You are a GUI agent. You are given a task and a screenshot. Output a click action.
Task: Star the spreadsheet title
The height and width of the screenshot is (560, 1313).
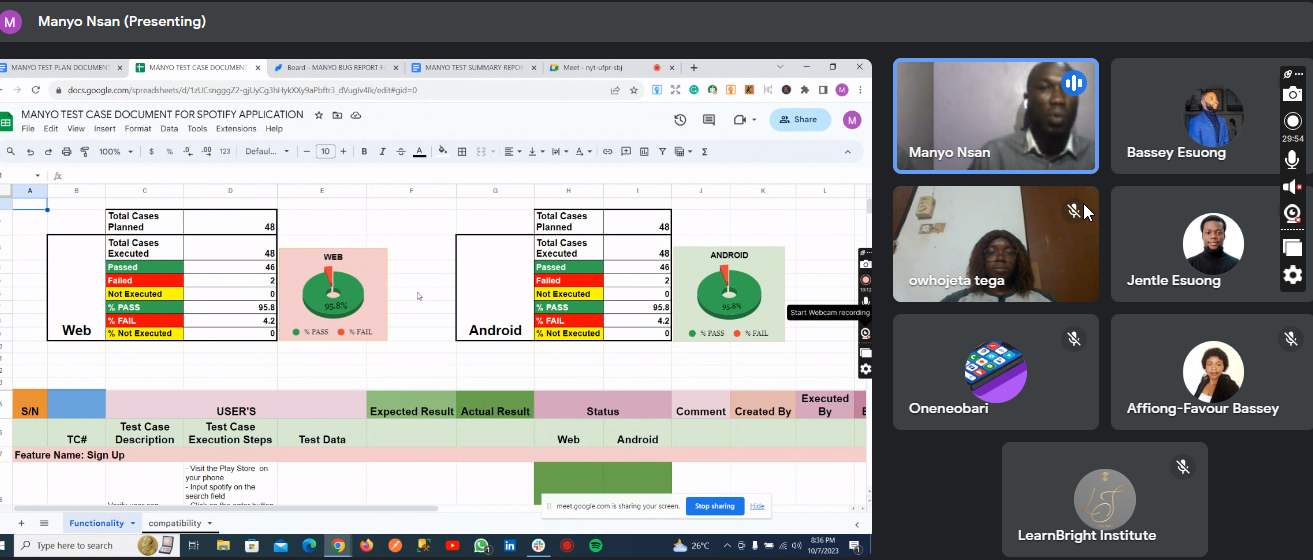pos(319,115)
